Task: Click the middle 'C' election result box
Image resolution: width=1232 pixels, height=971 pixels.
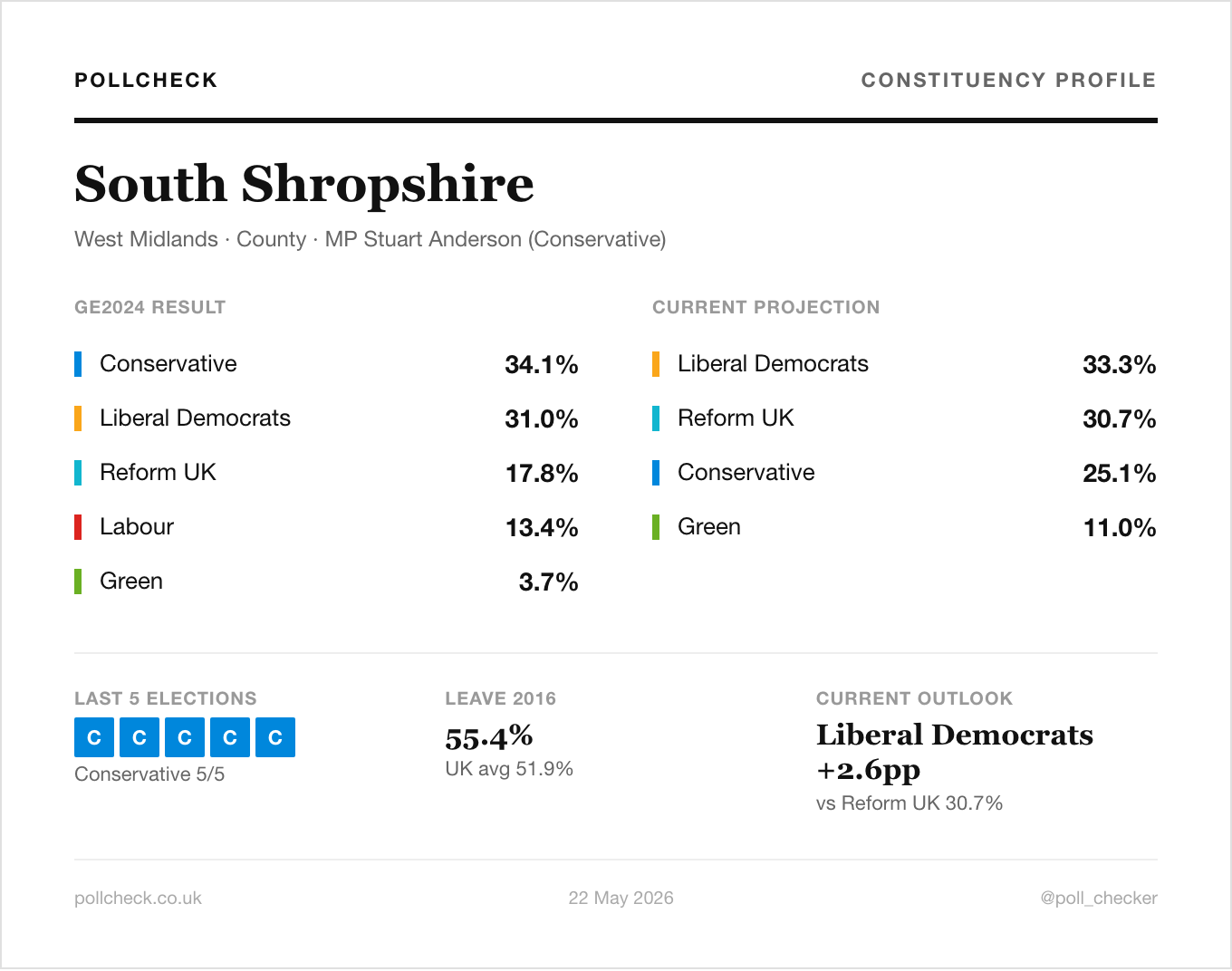Action: [x=185, y=737]
